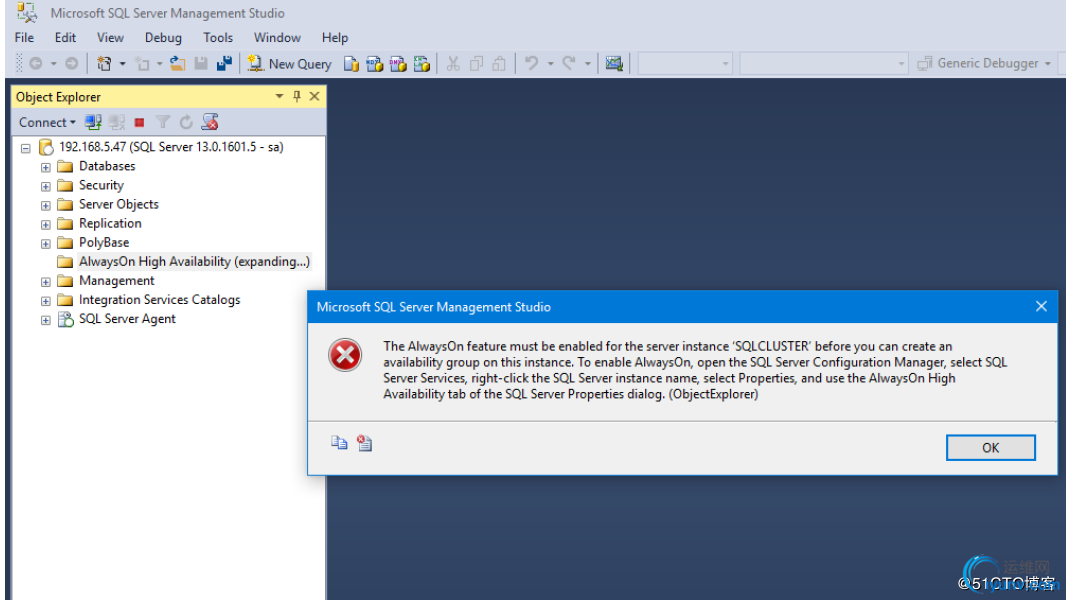The image size is (1066, 601).
Task: Expand the PolyBase folder
Action: (x=46, y=243)
